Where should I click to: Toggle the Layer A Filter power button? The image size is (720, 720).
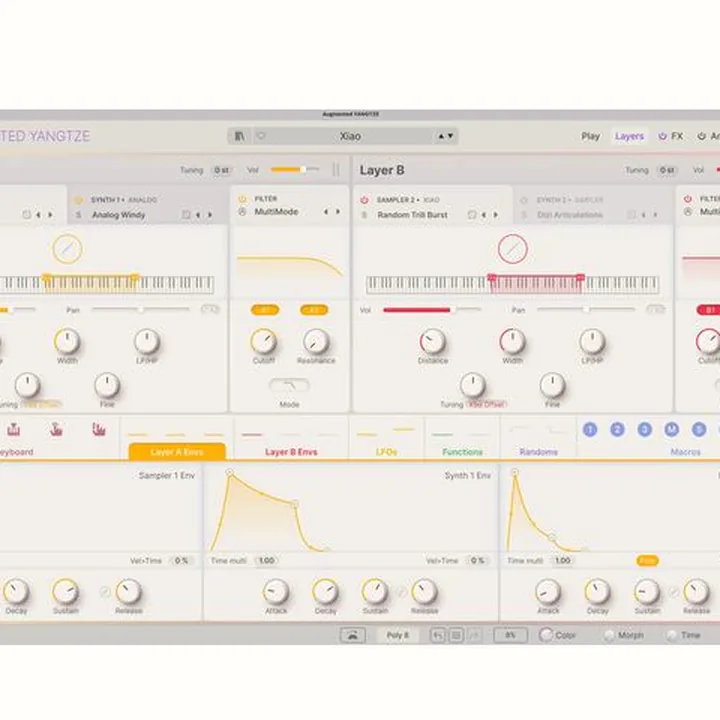[242, 199]
